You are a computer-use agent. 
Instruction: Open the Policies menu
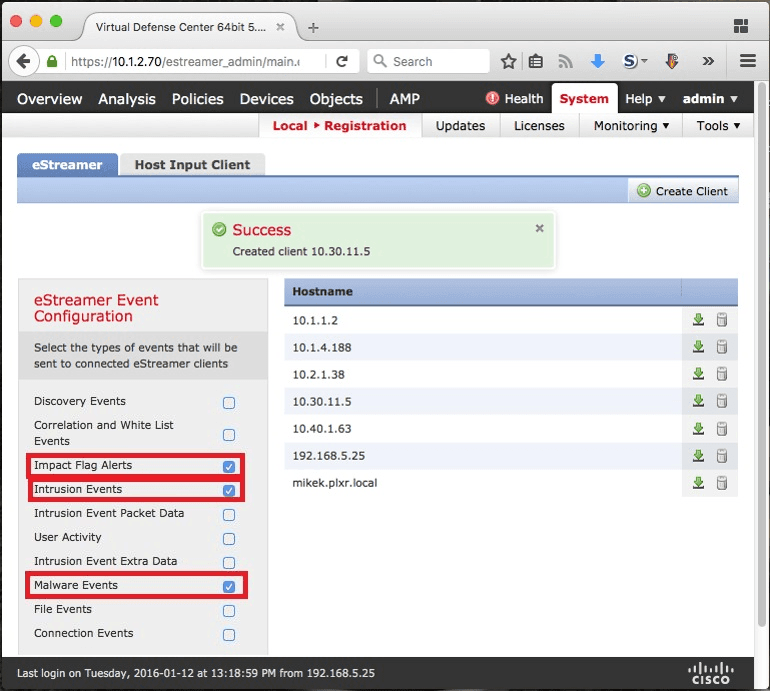(197, 99)
